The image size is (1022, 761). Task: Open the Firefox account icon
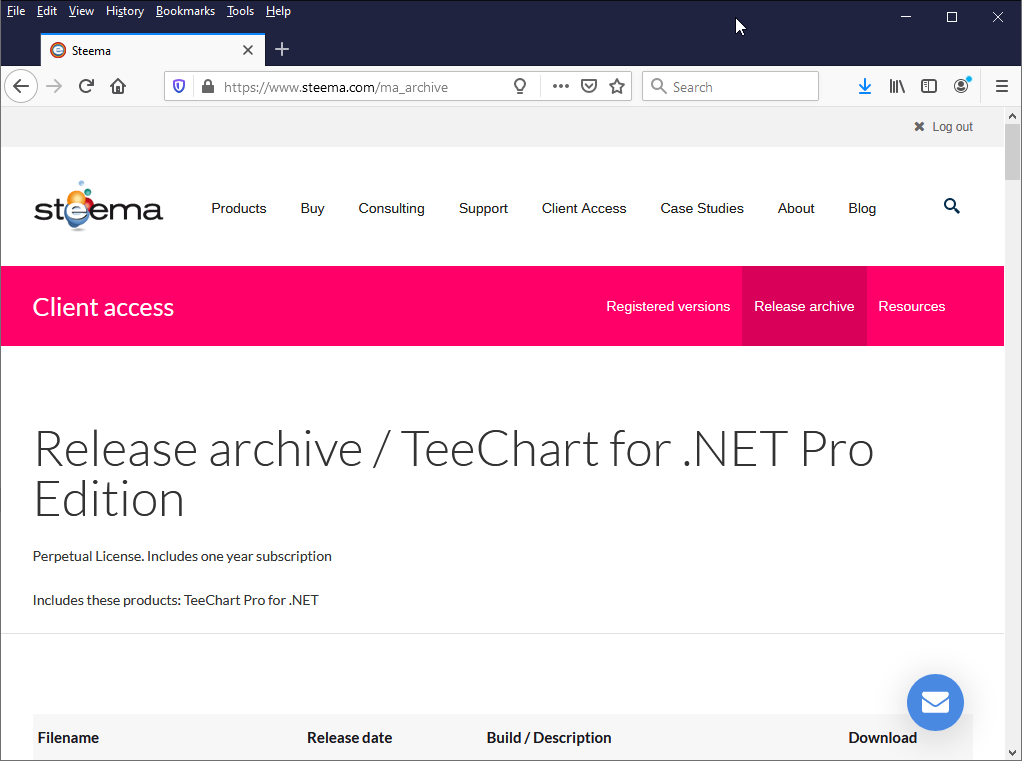click(961, 86)
